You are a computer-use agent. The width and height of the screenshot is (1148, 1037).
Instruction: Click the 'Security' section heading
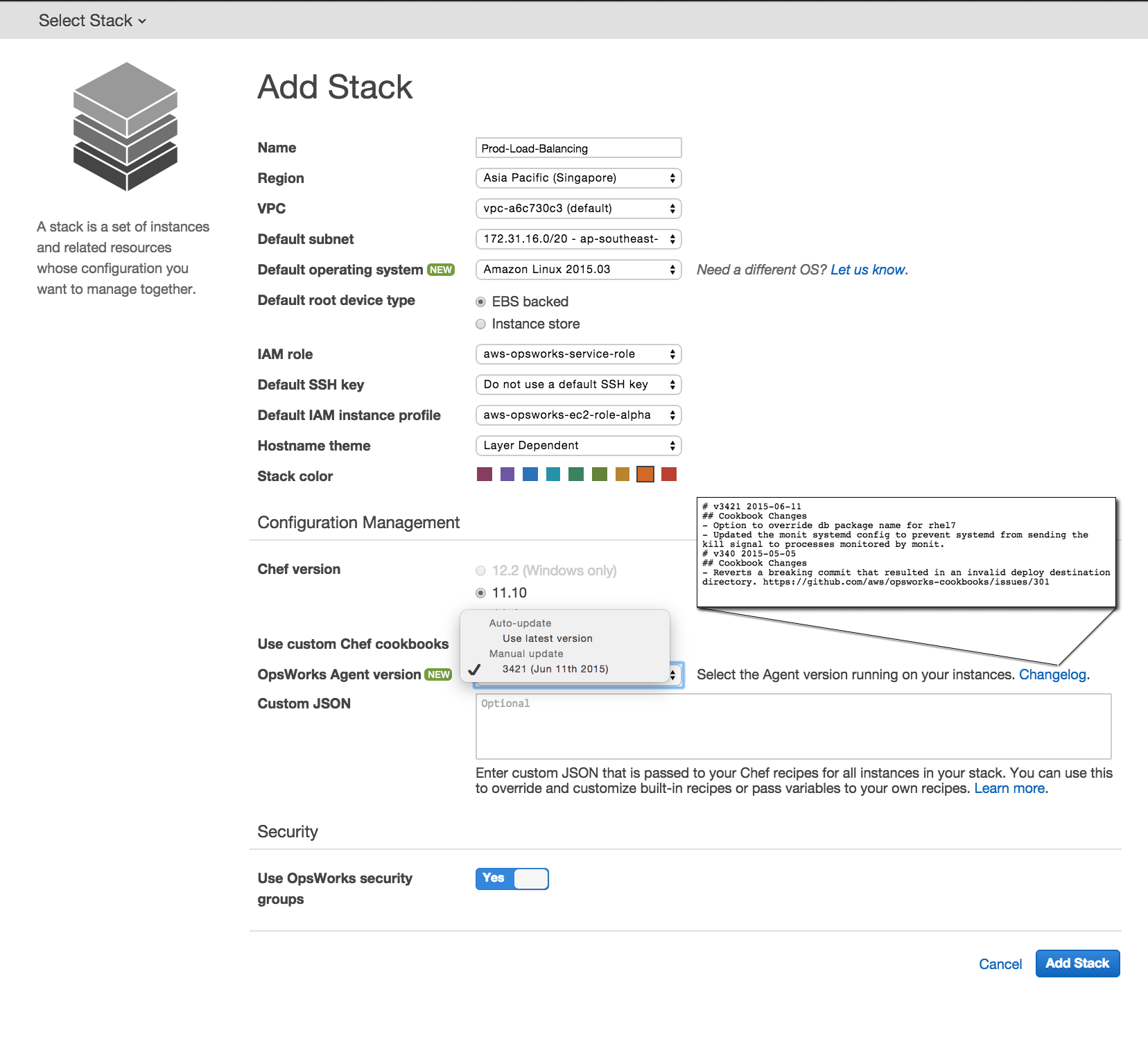click(x=288, y=832)
